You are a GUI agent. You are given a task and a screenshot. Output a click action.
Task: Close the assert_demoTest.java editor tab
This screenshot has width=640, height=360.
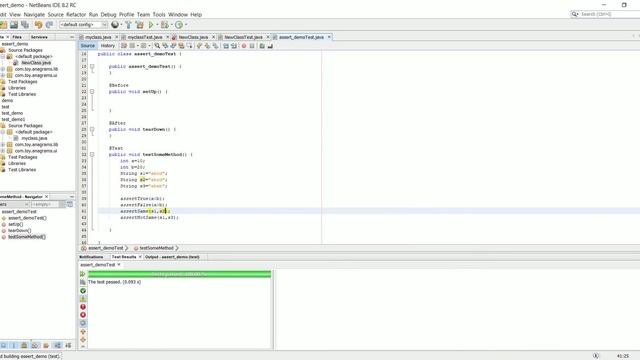pos(329,37)
